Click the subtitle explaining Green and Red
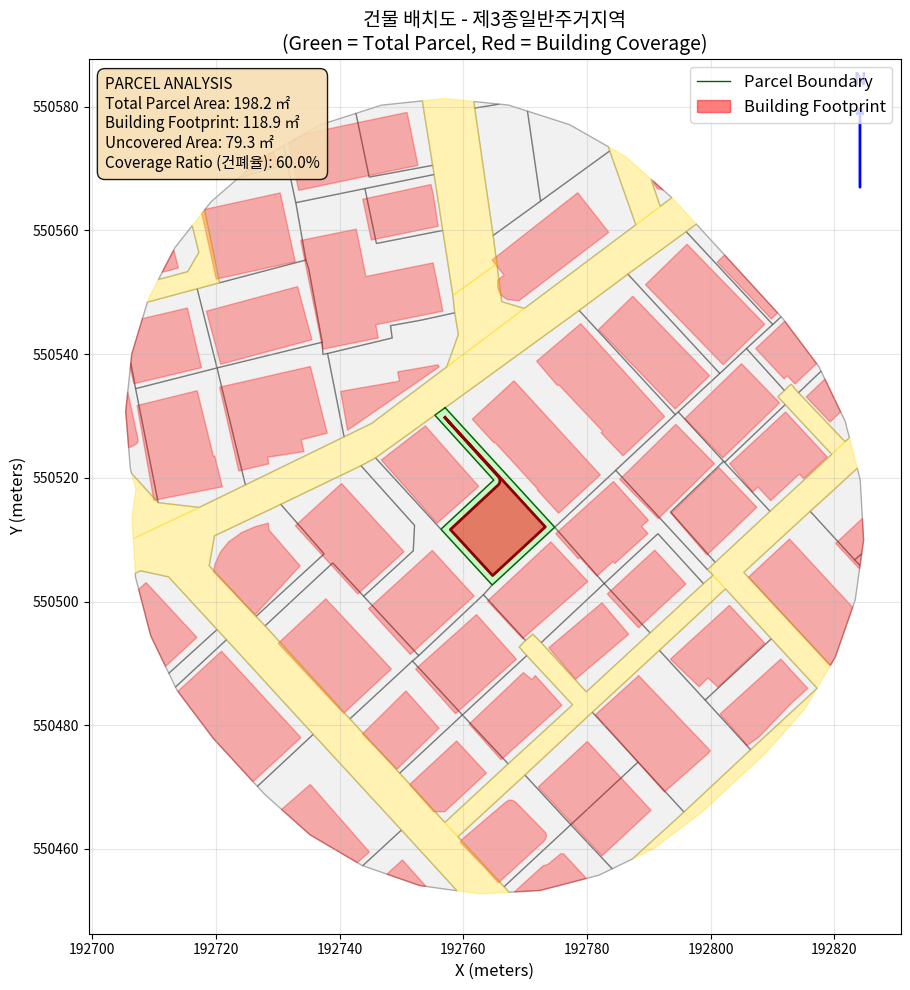Screen dimensions: 910x990 496,43
